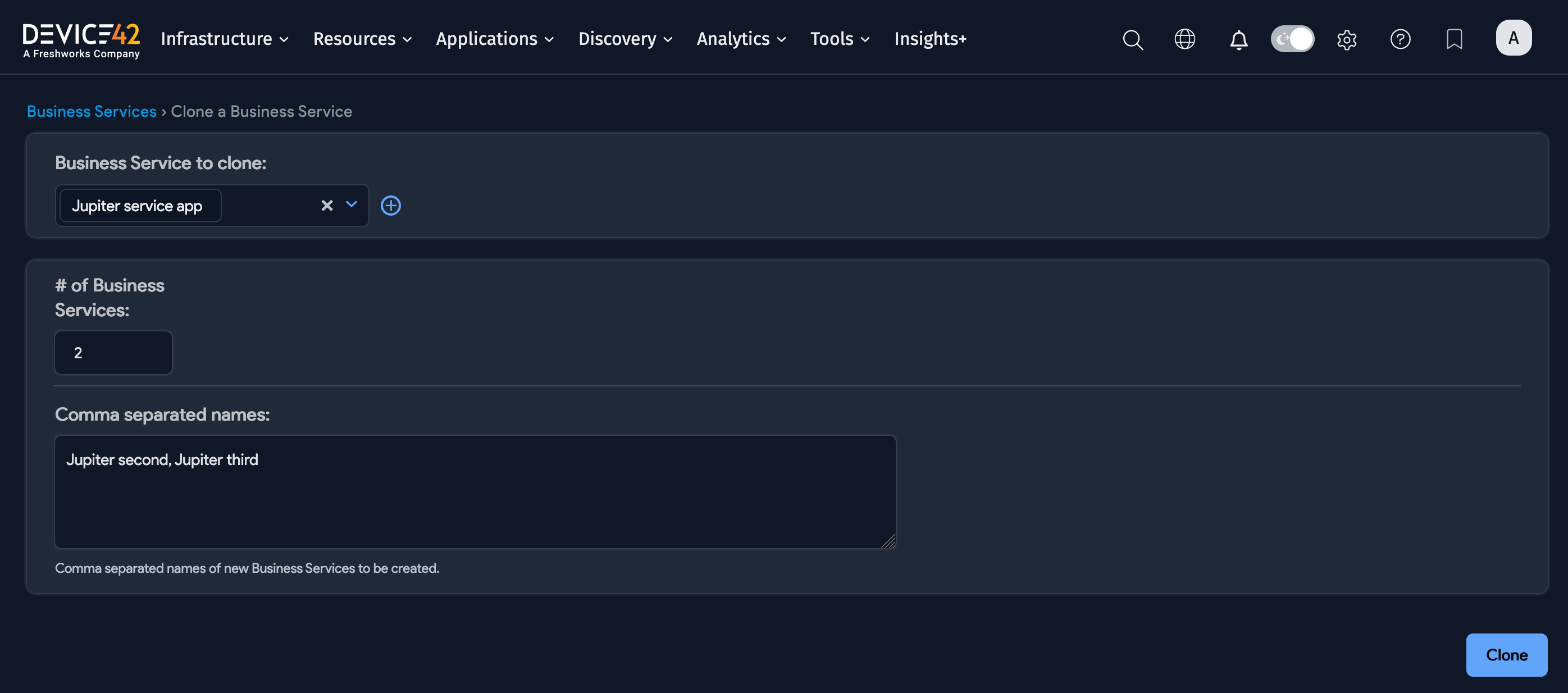This screenshot has width=1568, height=693.
Task: Open the settings gear icon
Action: point(1346,40)
